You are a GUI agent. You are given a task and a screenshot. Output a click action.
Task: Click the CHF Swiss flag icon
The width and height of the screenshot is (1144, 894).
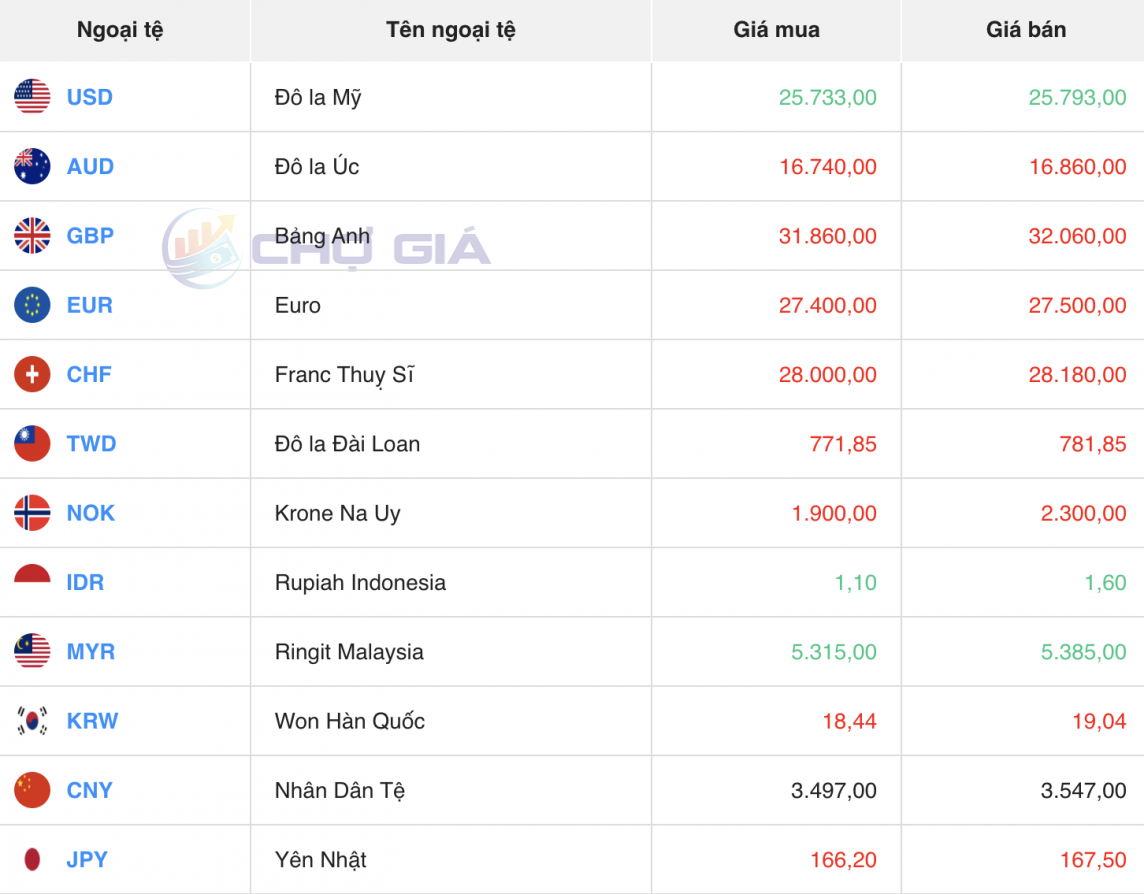pyautogui.click(x=31, y=374)
